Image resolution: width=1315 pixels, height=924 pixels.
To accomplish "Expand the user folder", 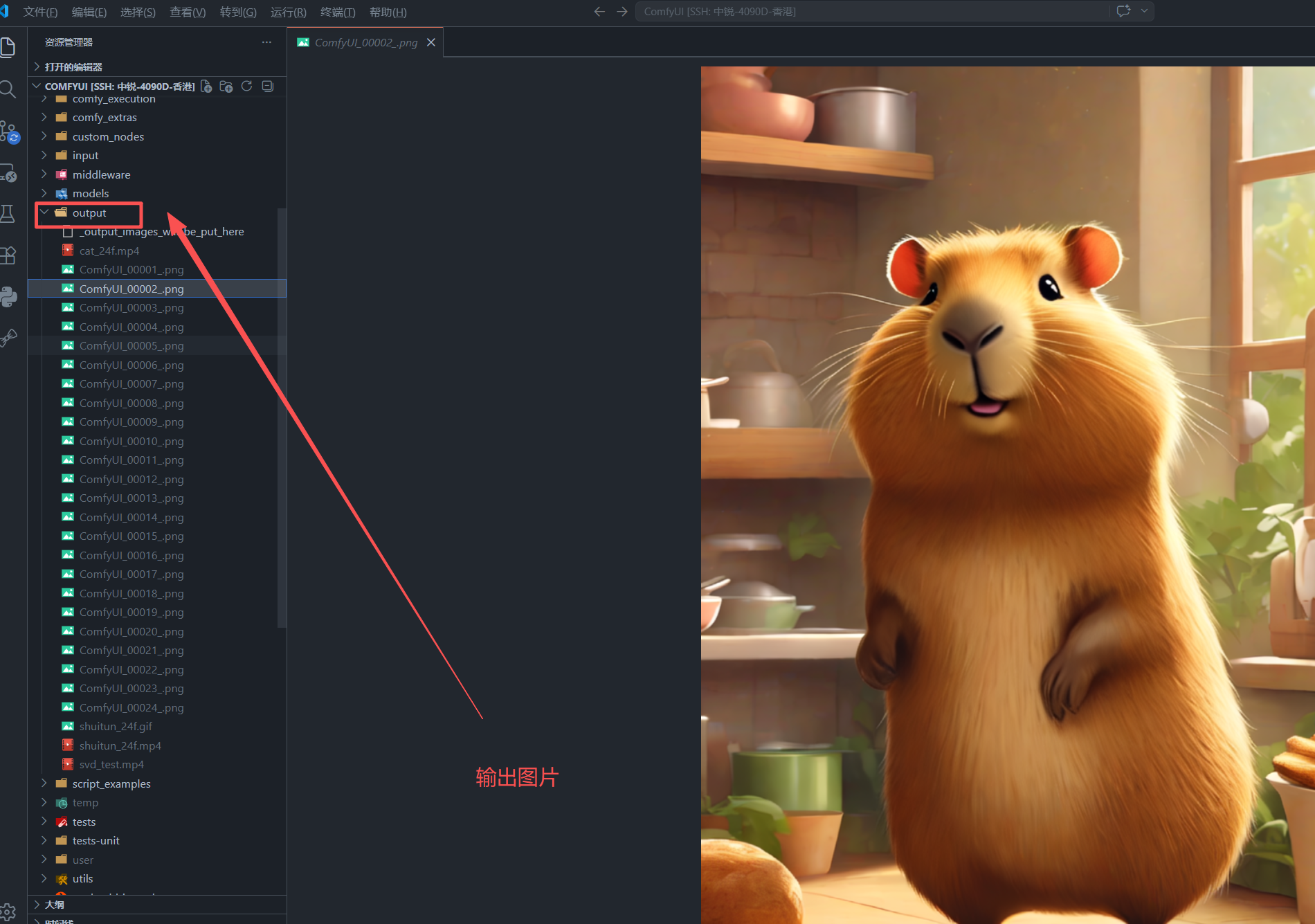I will click(x=157, y=860).
